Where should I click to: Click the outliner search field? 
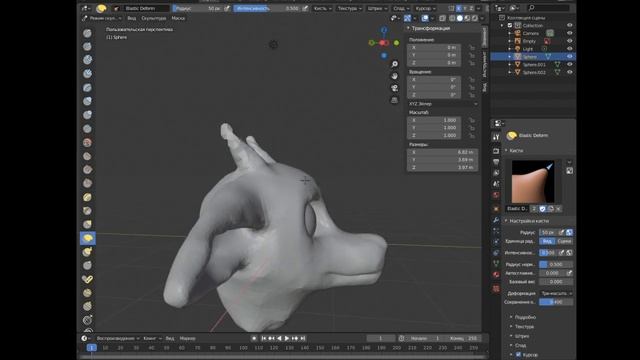(x=548, y=8)
